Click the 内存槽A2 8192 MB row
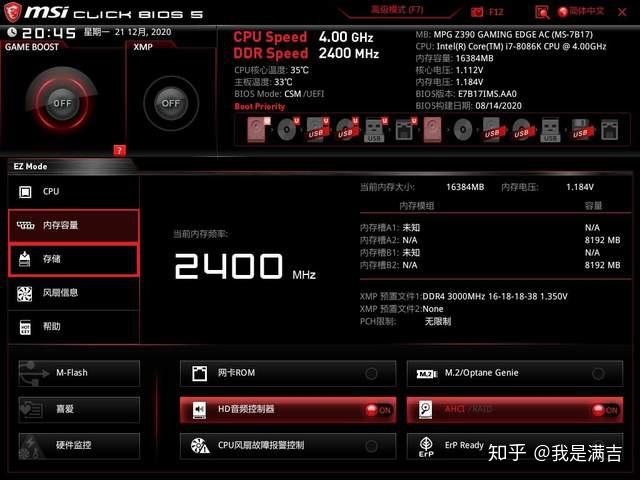Screen dimensions: 640x480 tap(490, 240)
